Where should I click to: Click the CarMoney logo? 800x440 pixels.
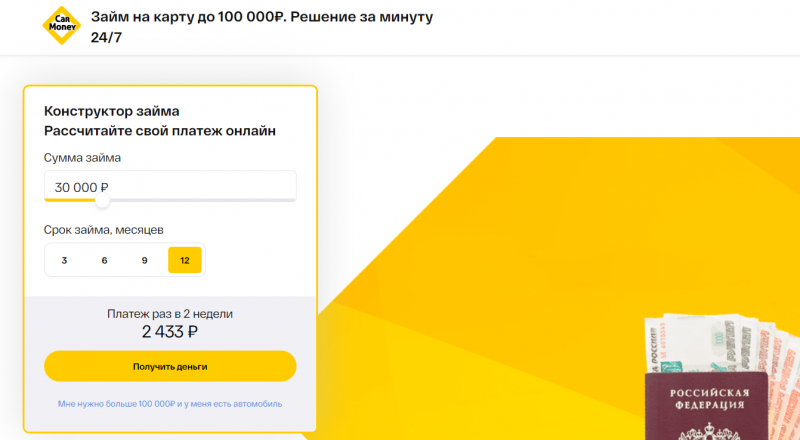coord(59,27)
